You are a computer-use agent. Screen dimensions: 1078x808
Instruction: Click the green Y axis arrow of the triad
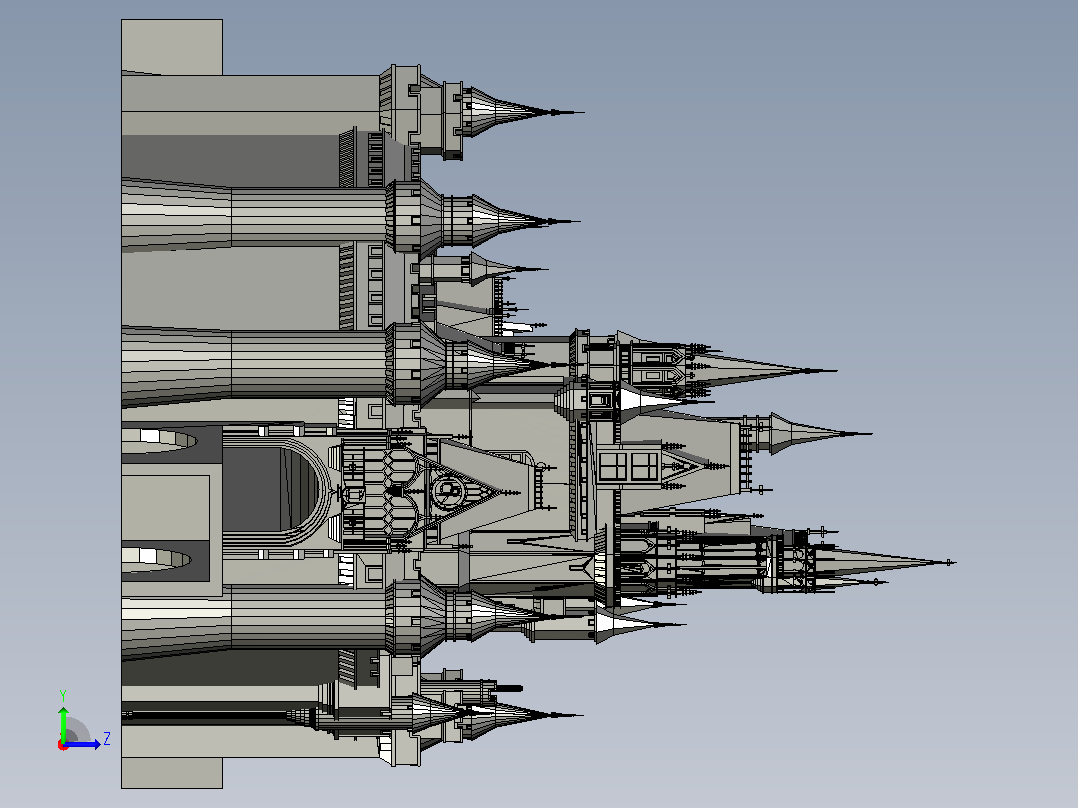[63, 723]
